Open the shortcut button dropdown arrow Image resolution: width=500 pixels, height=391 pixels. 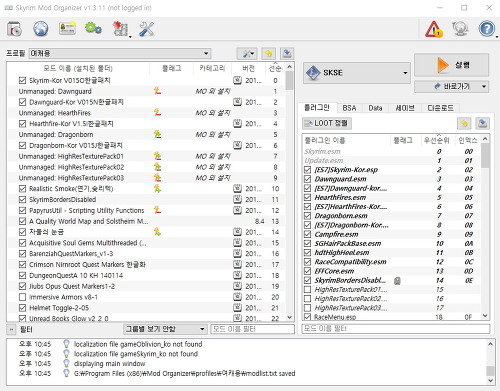pyautogui.click(x=484, y=87)
